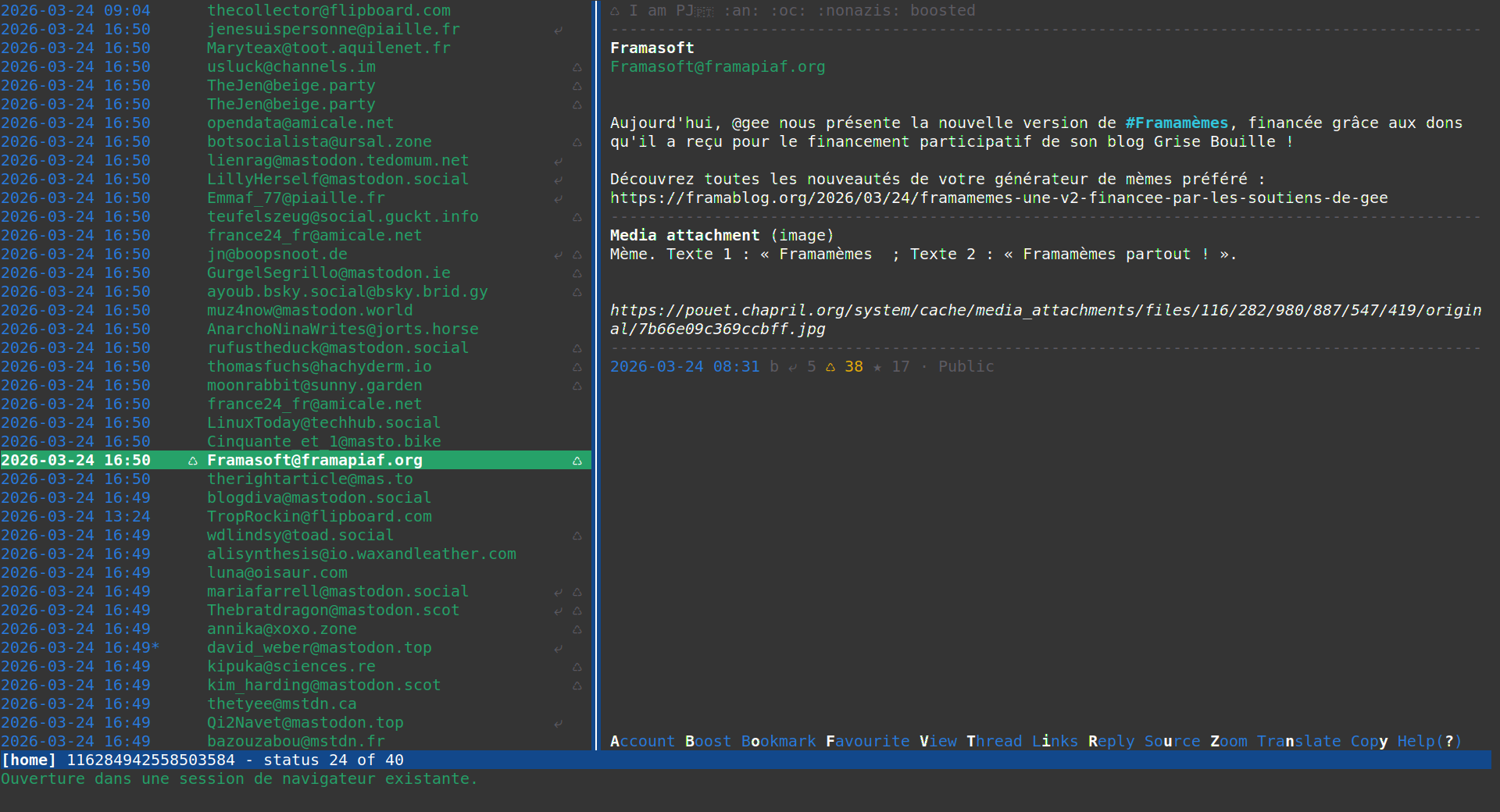Open the framablog.org article link
This screenshot has height=812, width=1500.
pyautogui.click(x=998, y=198)
